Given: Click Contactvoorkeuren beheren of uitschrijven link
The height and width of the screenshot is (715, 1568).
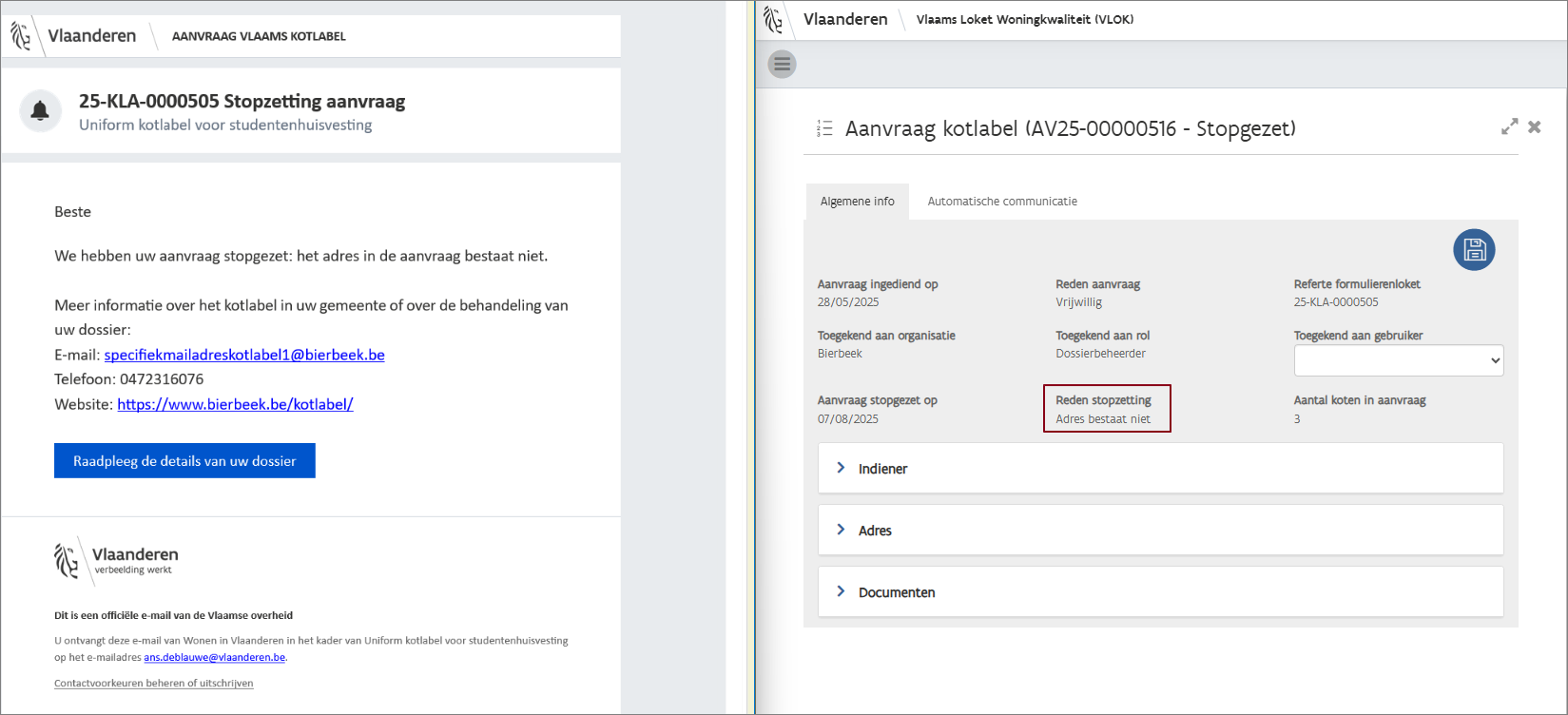Looking at the screenshot, I should [x=153, y=683].
